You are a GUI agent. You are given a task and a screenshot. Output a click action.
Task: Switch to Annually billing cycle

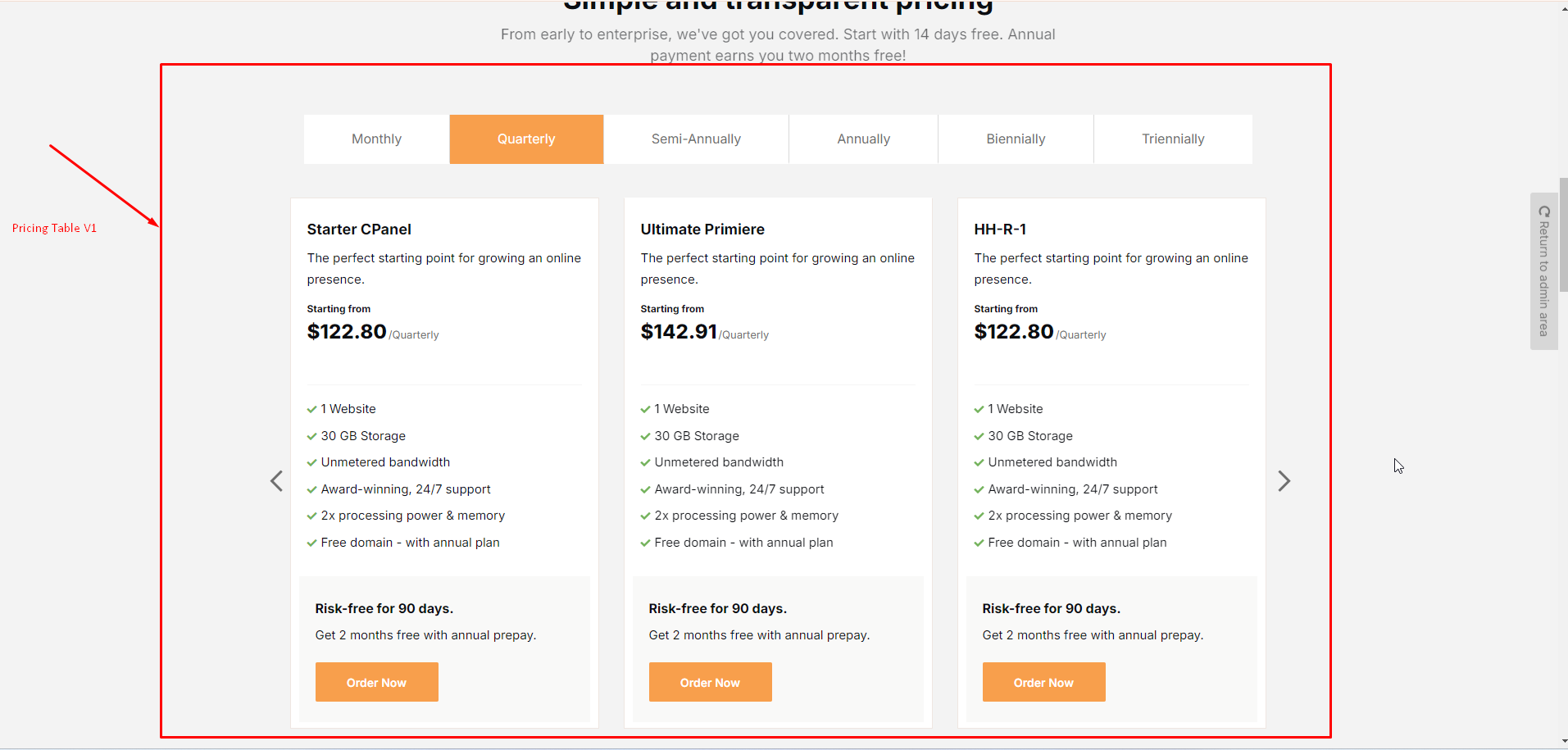pyautogui.click(x=863, y=139)
